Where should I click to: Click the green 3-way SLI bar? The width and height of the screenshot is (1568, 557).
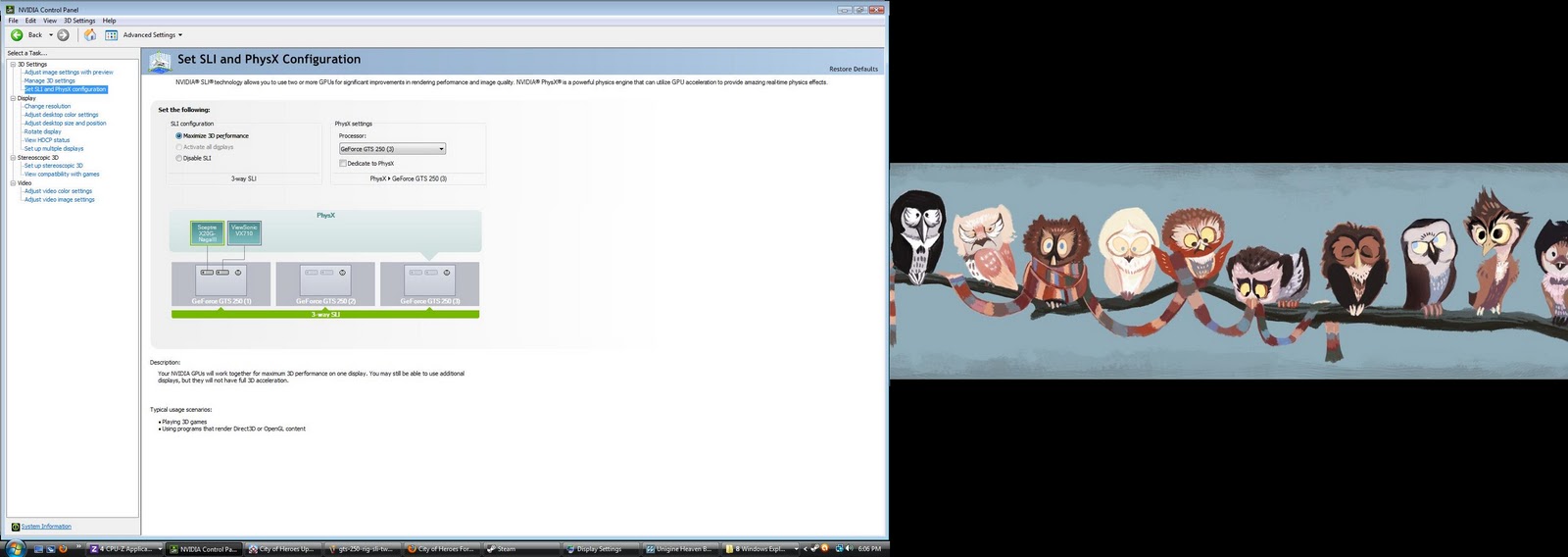click(x=325, y=315)
